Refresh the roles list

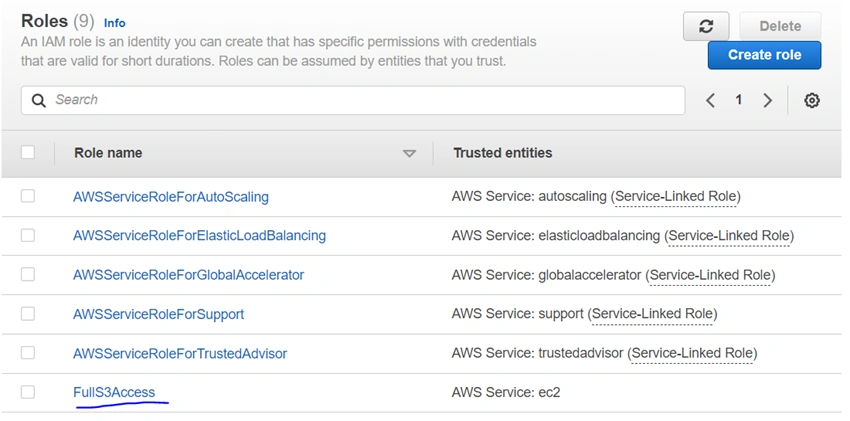(x=706, y=26)
